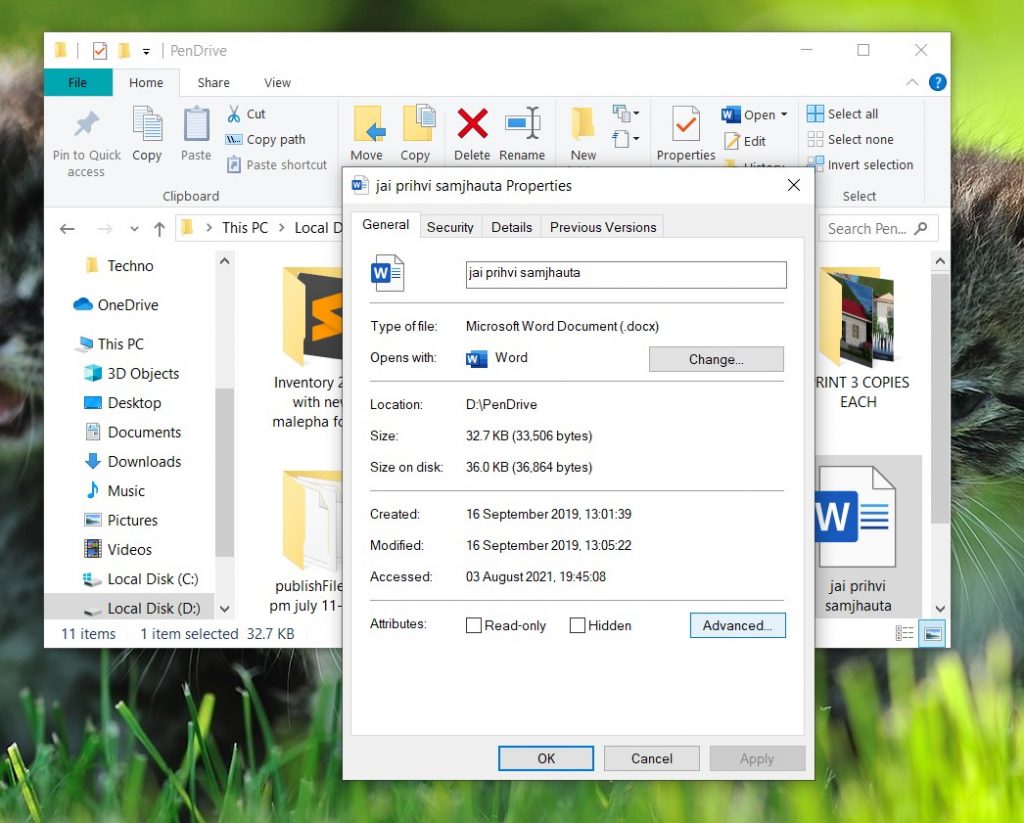Image resolution: width=1024 pixels, height=823 pixels.
Task: Click quick access toolbar properties checkmark icon
Action: [99, 50]
